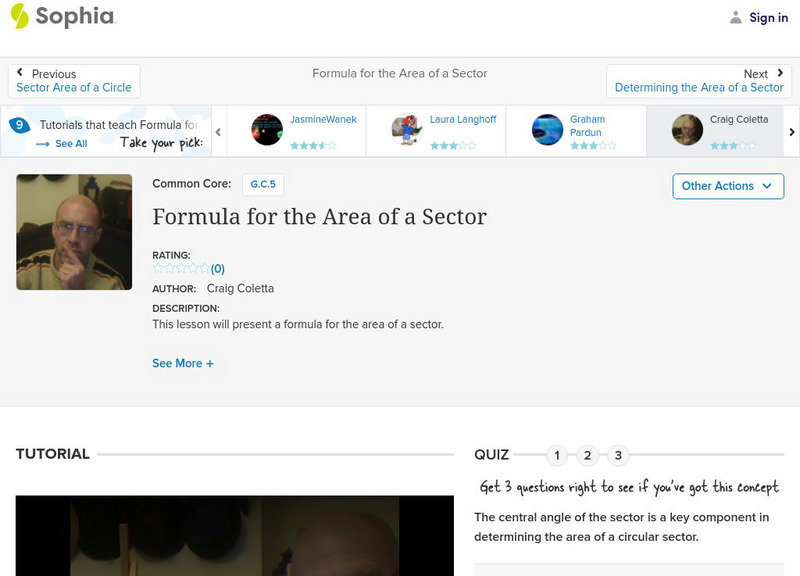The image size is (800, 576).
Task: Select quiz question 2
Action: [588, 456]
